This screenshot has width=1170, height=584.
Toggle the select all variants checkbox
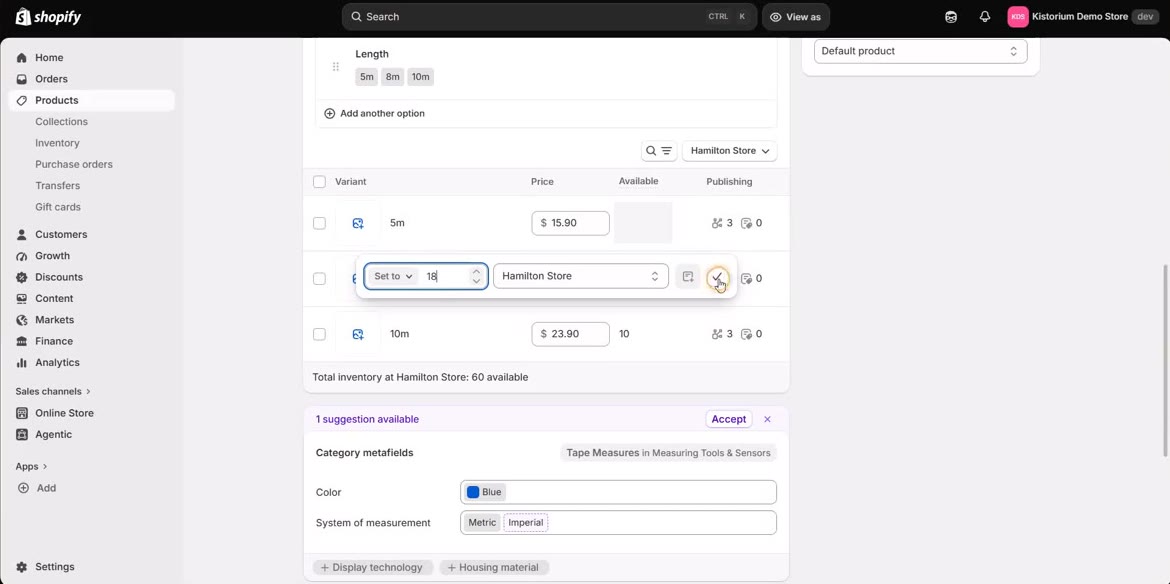tap(319, 182)
